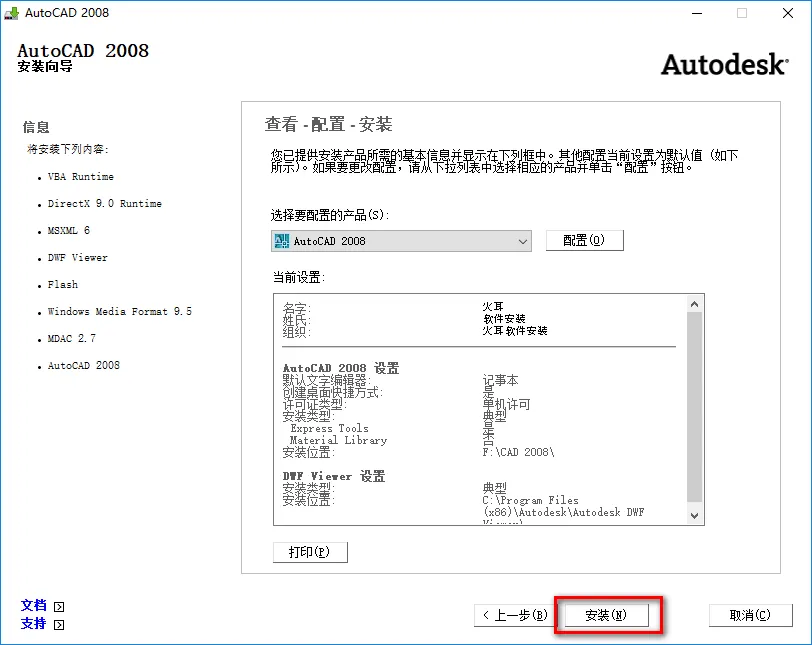Click the AutoCAD 2008 设置 heading
Viewport: 812px width, 645px height.
tap(341, 368)
